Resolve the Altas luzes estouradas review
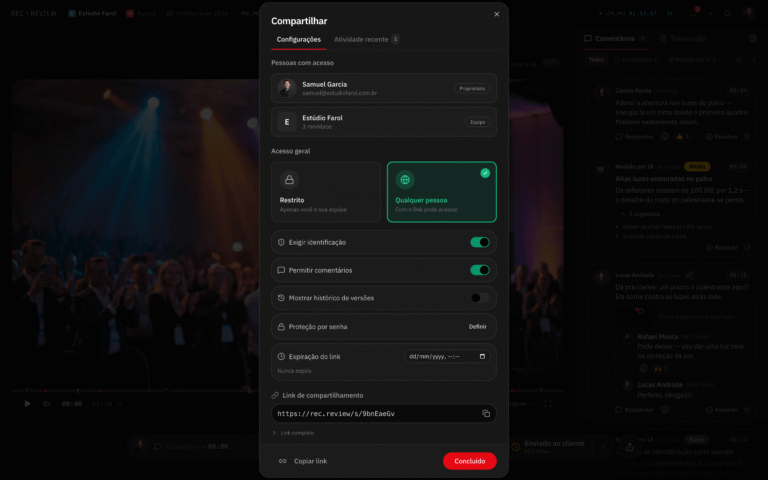 pyautogui.click(x=722, y=248)
